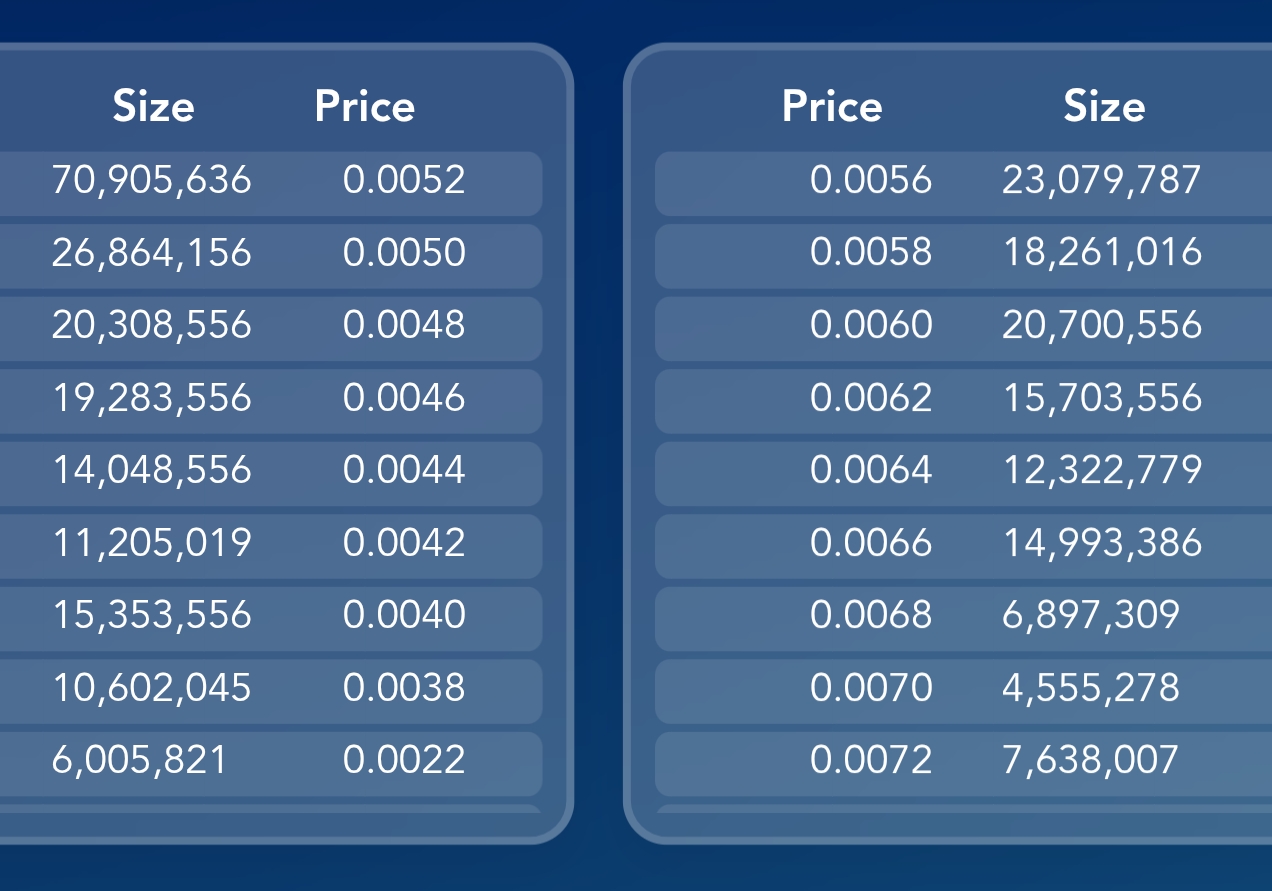Screen dimensions: 1272x891
Task: Choose the bid row with size 6,005,821
Action: [270, 764]
